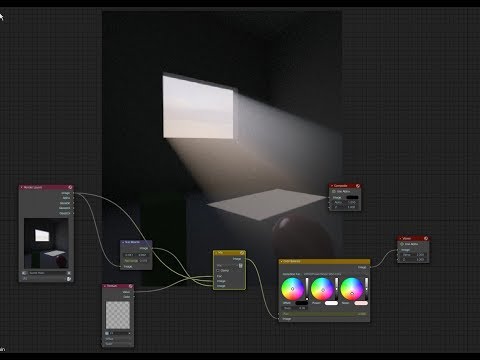
Task: Collapse the Render Layers node
Action: coord(22,187)
